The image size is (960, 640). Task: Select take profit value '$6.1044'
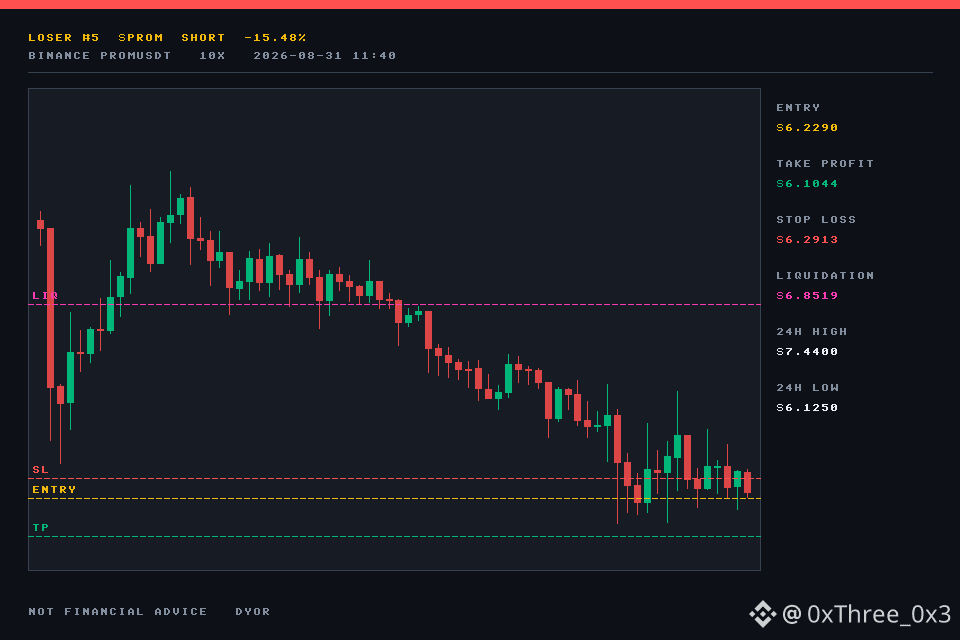point(807,184)
